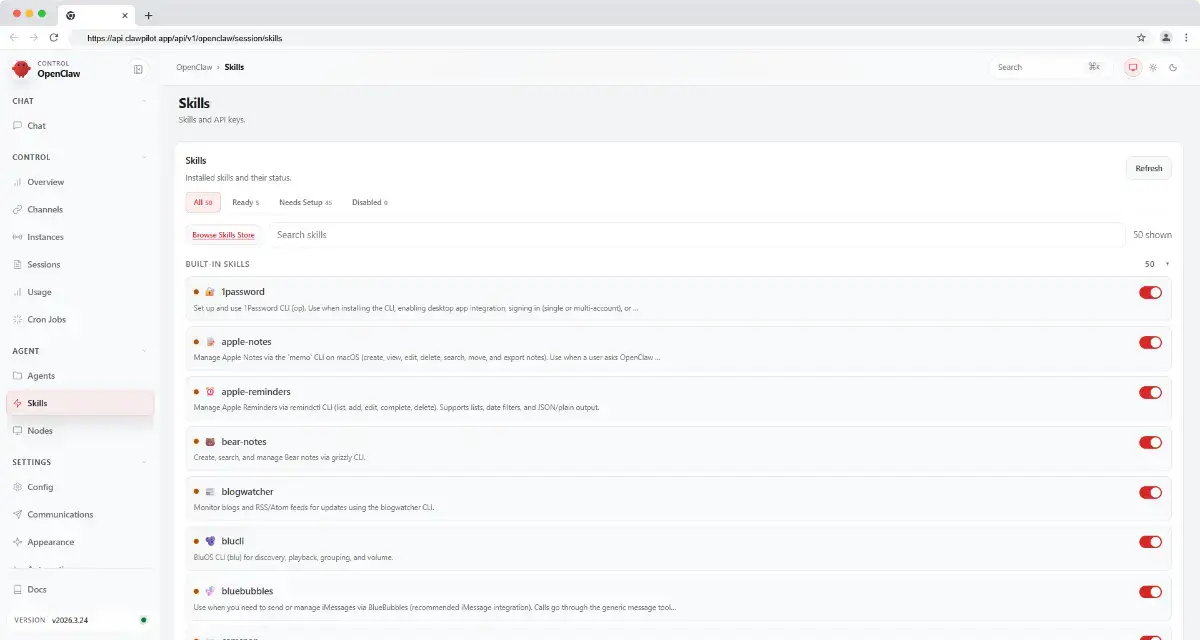Filter skills by Needs Setup tab

(x=305, y=202)
